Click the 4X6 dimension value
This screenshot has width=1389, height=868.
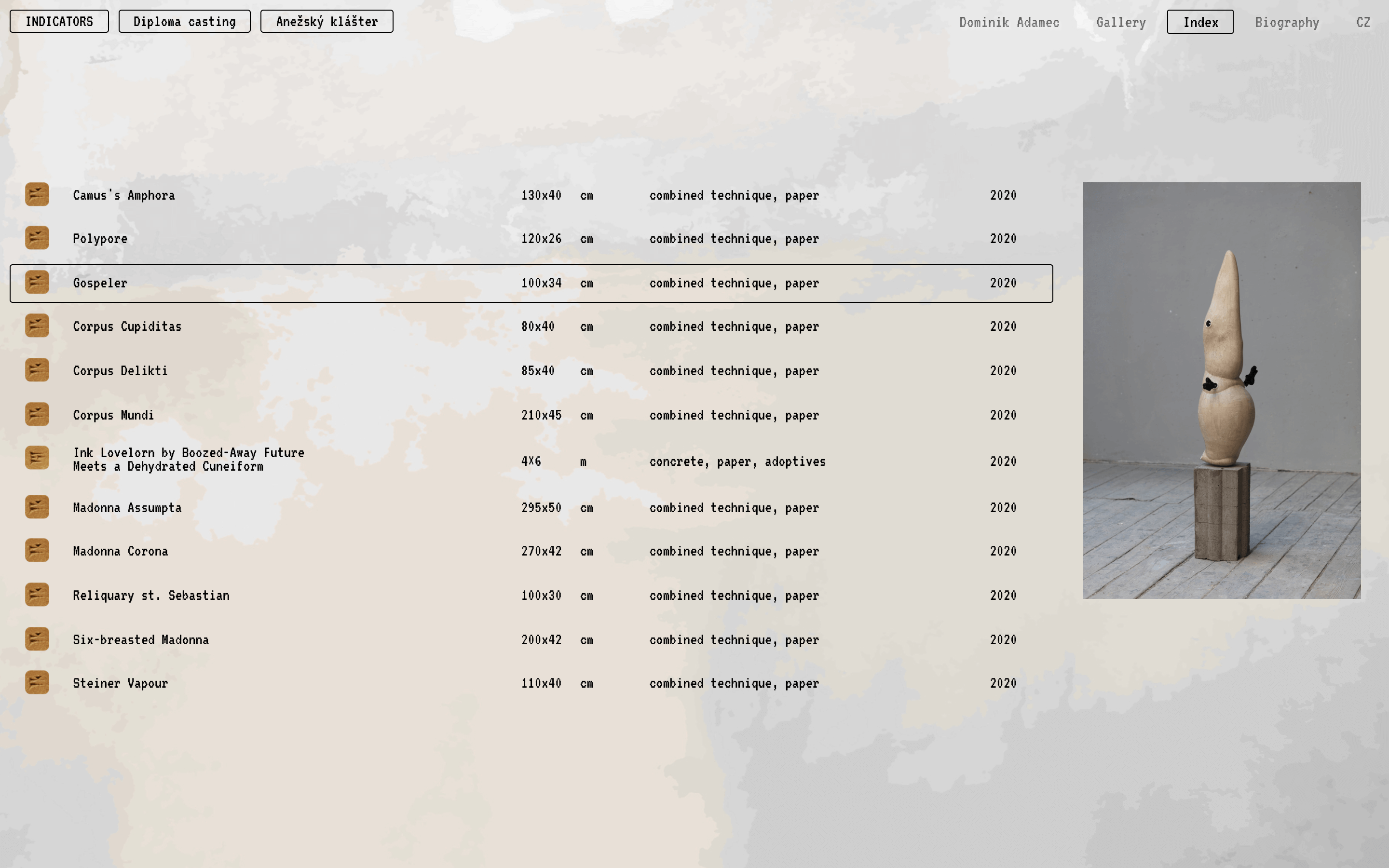pyautogui.click(x=531, y=461)
